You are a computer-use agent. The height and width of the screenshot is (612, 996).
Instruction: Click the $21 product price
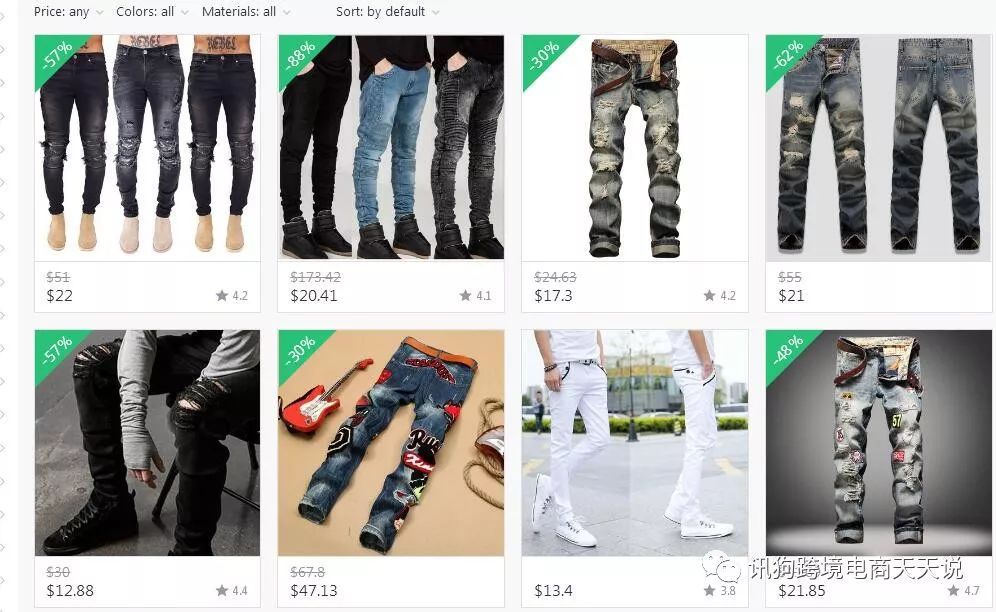coord(791,296)
